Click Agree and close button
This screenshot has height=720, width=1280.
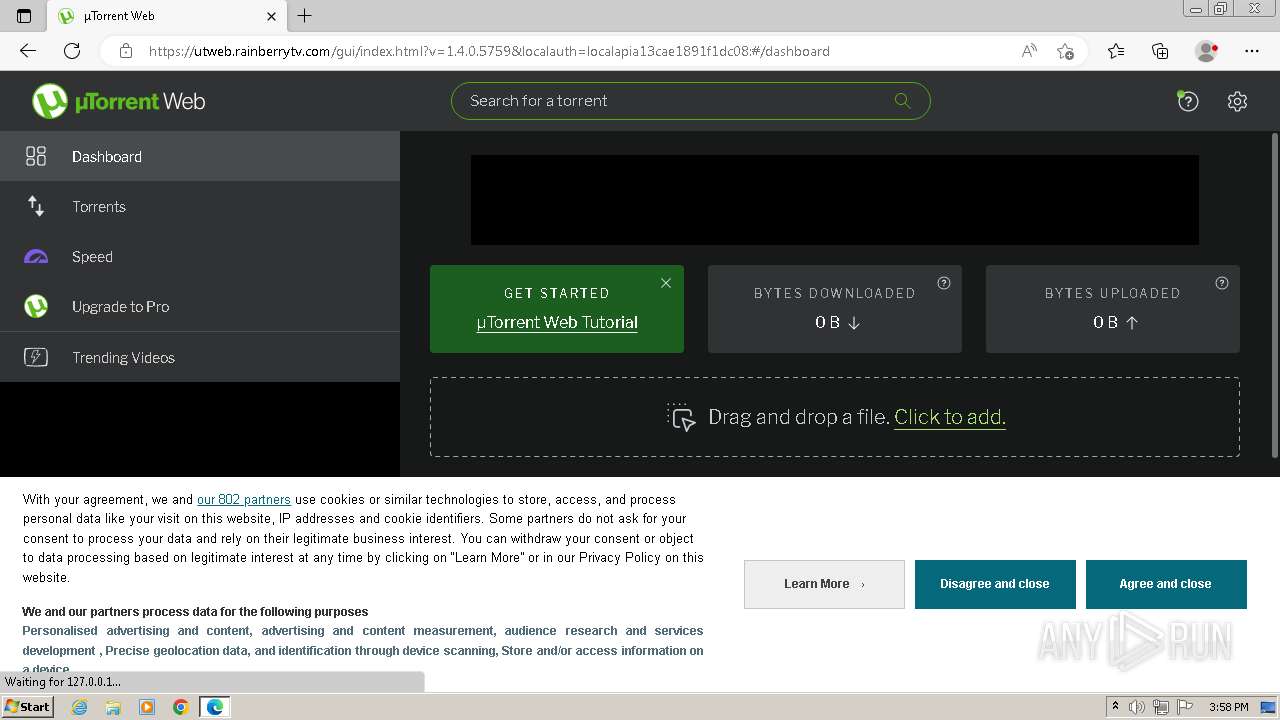pos(1166,584)
